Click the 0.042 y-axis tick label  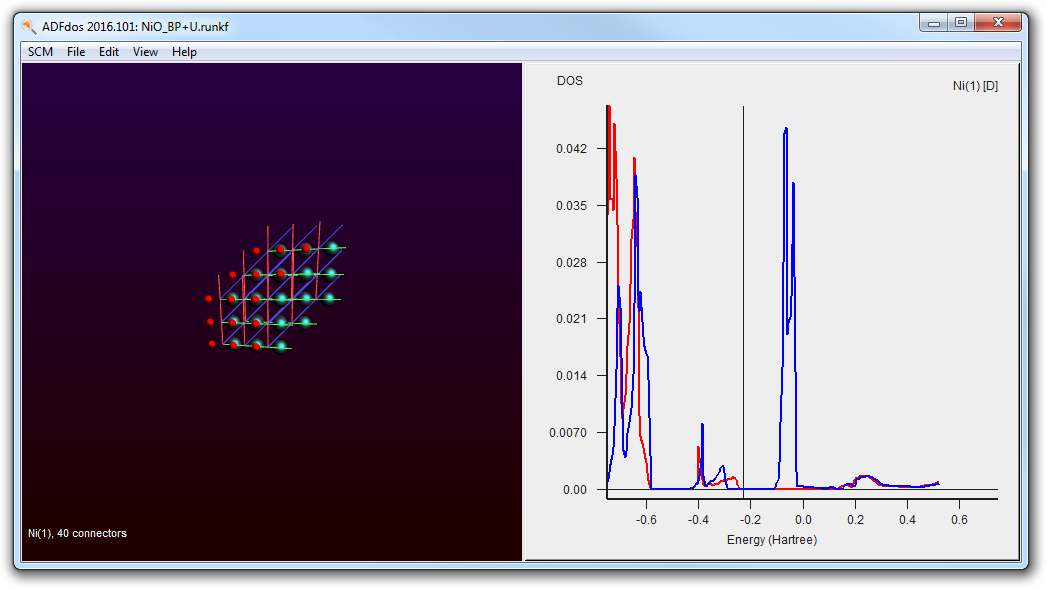[x=572, y=148]
